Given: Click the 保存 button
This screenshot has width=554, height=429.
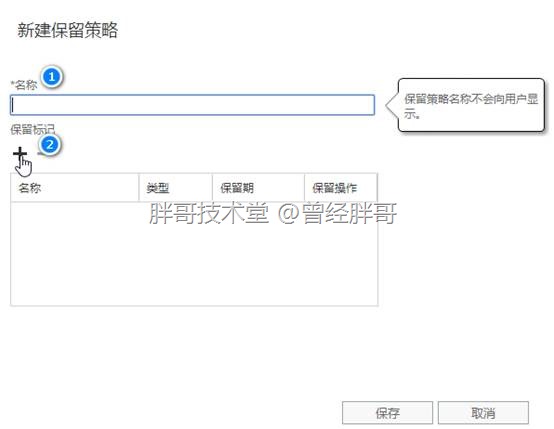Looking at the screenshot, I should tap(387, 413).
